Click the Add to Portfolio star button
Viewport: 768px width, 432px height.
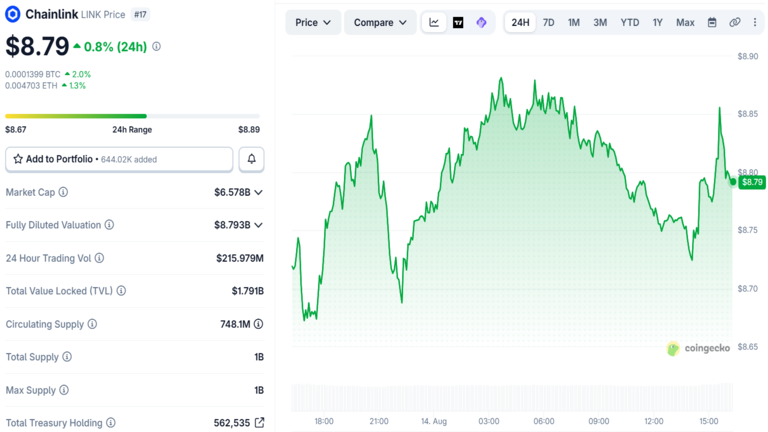pyautogui.click(x=119, y=159)
